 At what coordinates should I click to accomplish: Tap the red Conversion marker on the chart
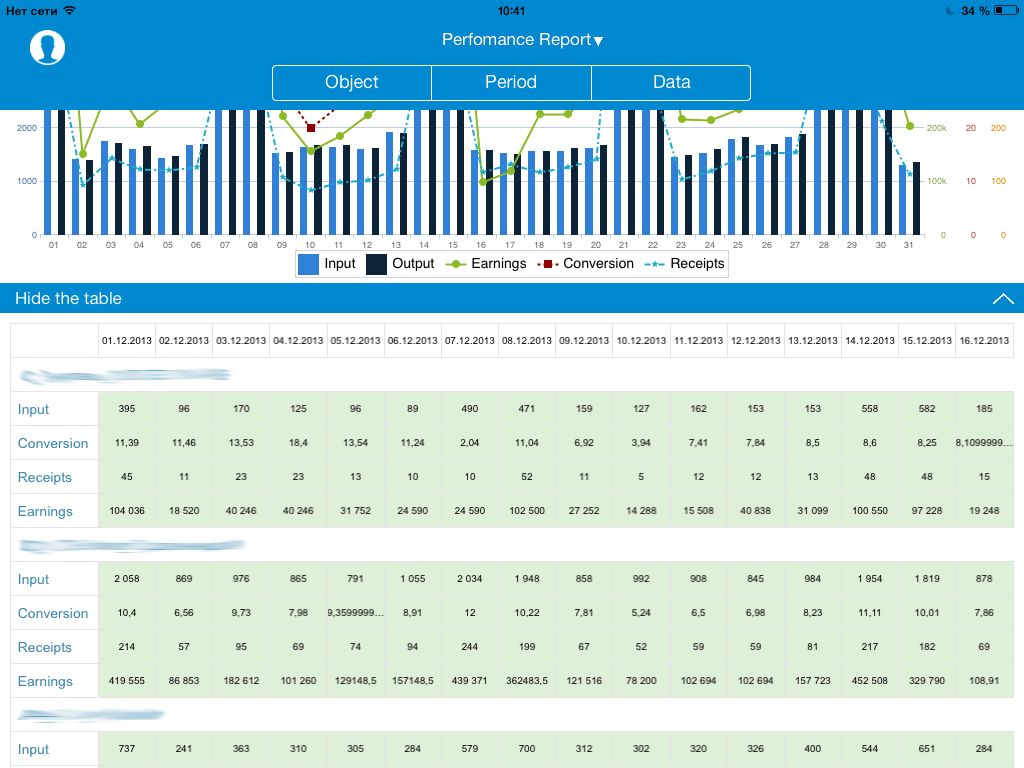click(x=311, y=128)
